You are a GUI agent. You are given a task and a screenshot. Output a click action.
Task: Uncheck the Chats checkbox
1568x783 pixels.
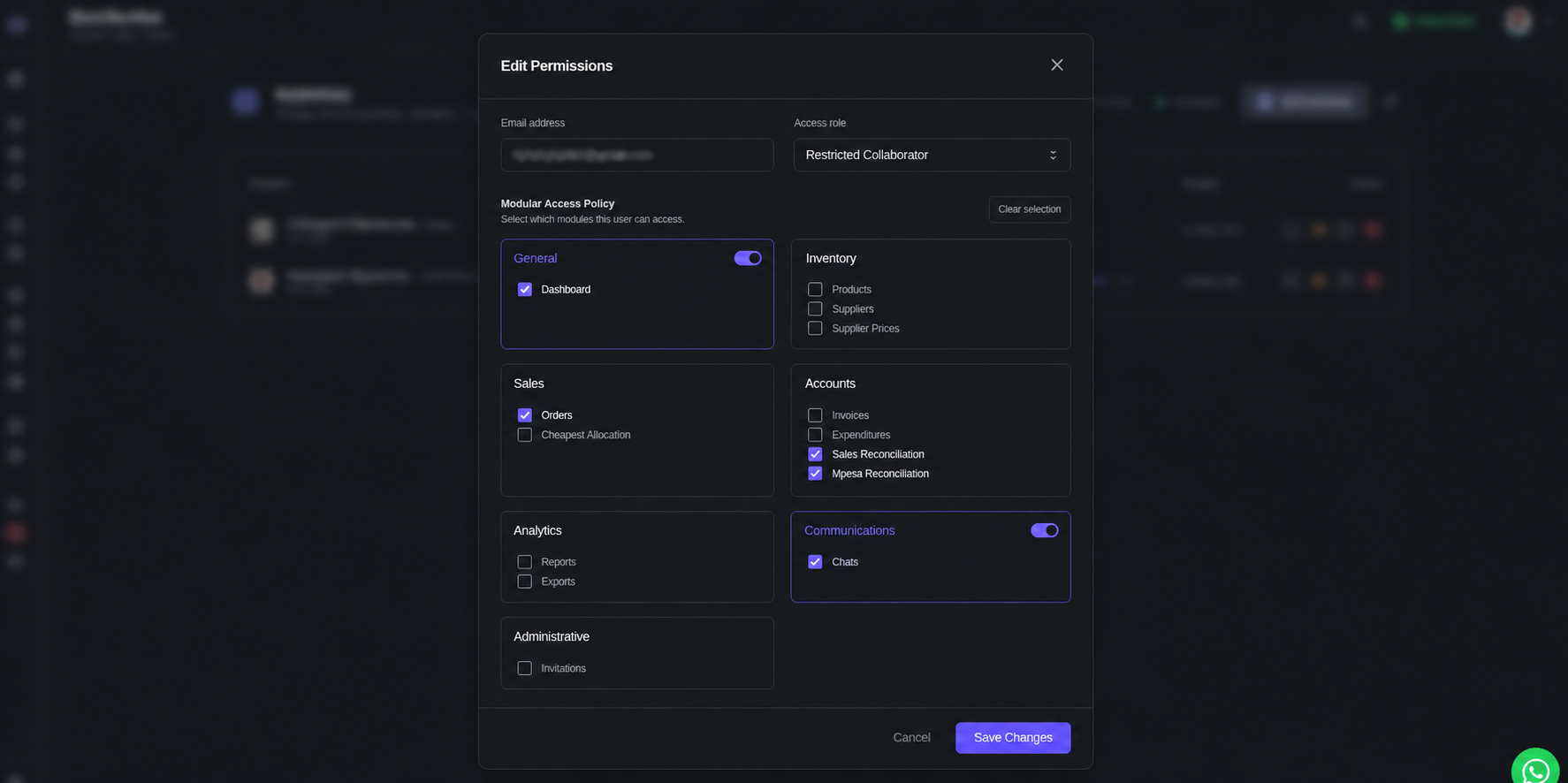coord(815,562)
